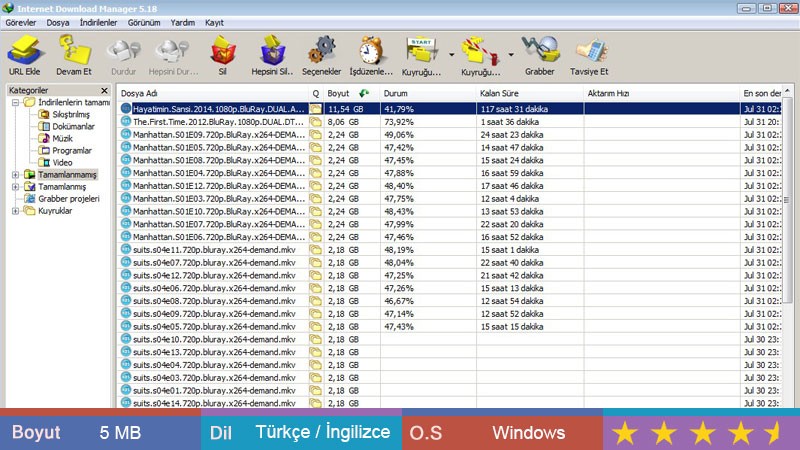Image resolution: width=800 pixels, height=450 pixels.
Task: Select the suits.s04e01 download row
Action: click(x=449, y=390)
